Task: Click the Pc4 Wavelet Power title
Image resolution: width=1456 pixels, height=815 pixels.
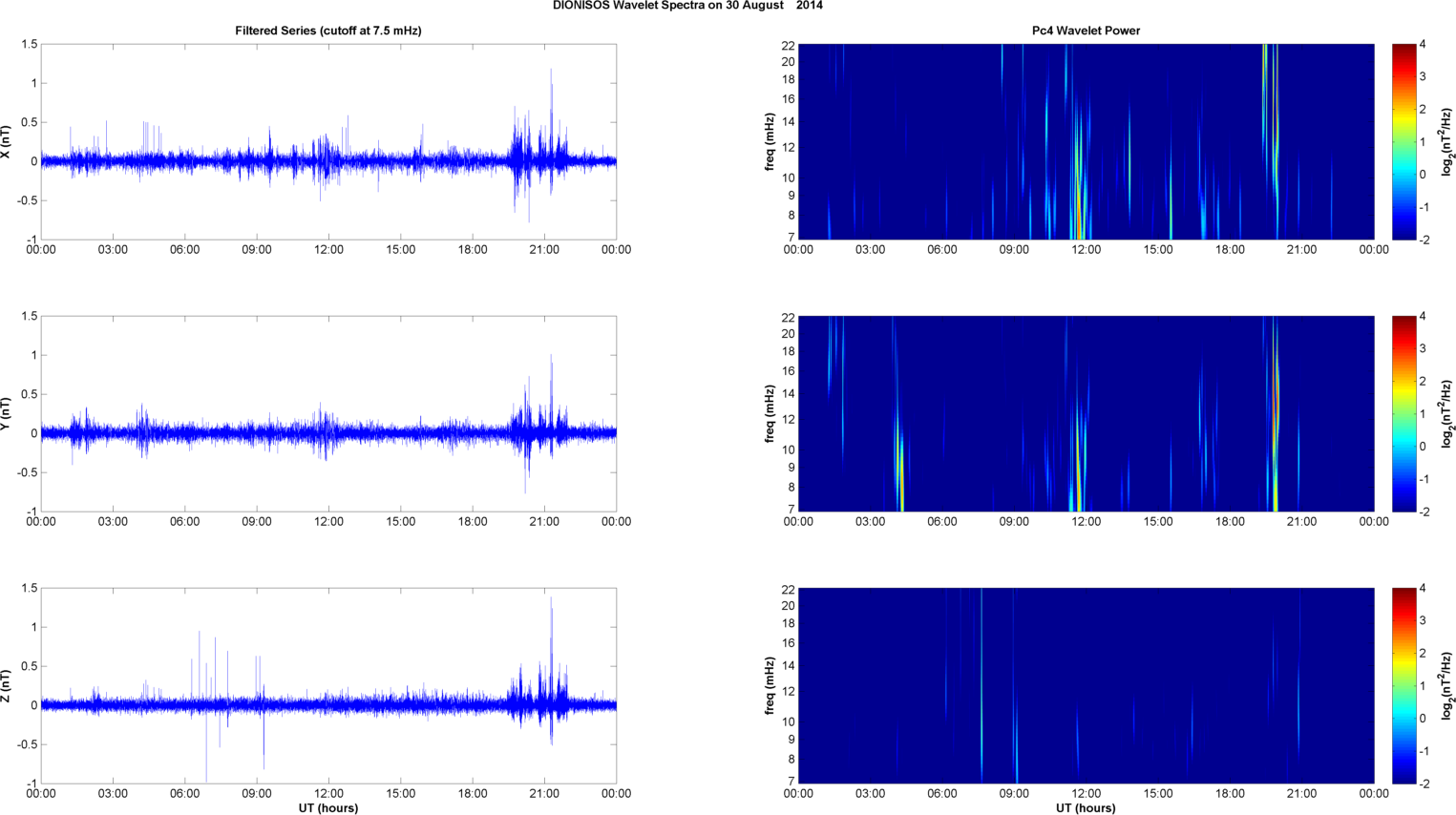Action: [1086, 31]
